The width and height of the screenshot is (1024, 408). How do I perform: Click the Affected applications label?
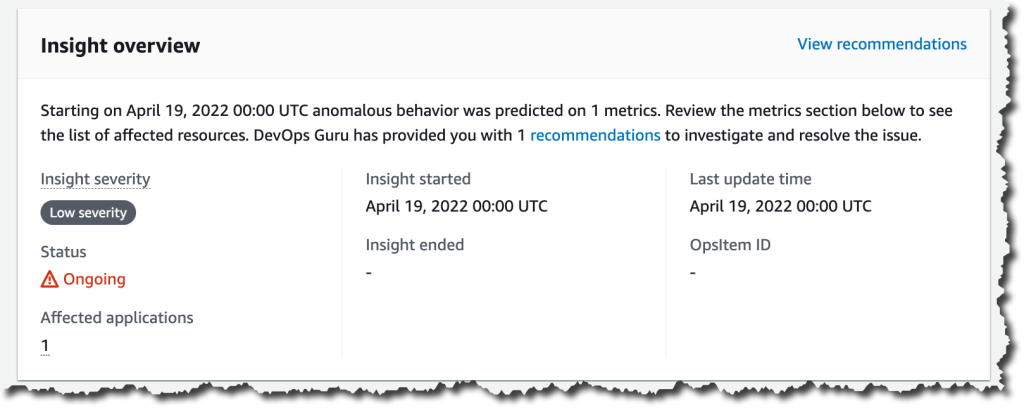pos(117,318)
